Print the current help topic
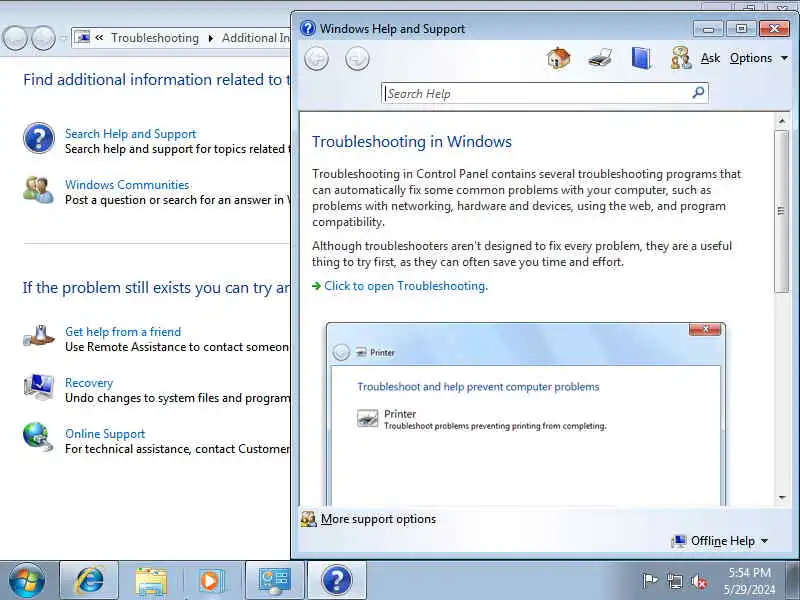The height and width of the screenshot is (600, 800). click(599, 58)
